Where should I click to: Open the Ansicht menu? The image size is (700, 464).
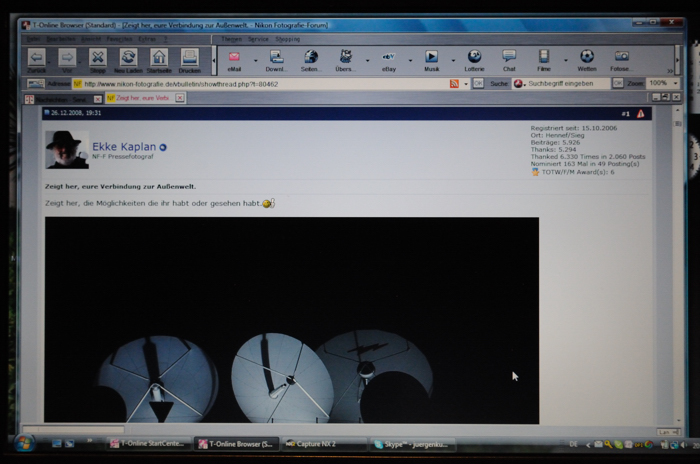(91, 39)
